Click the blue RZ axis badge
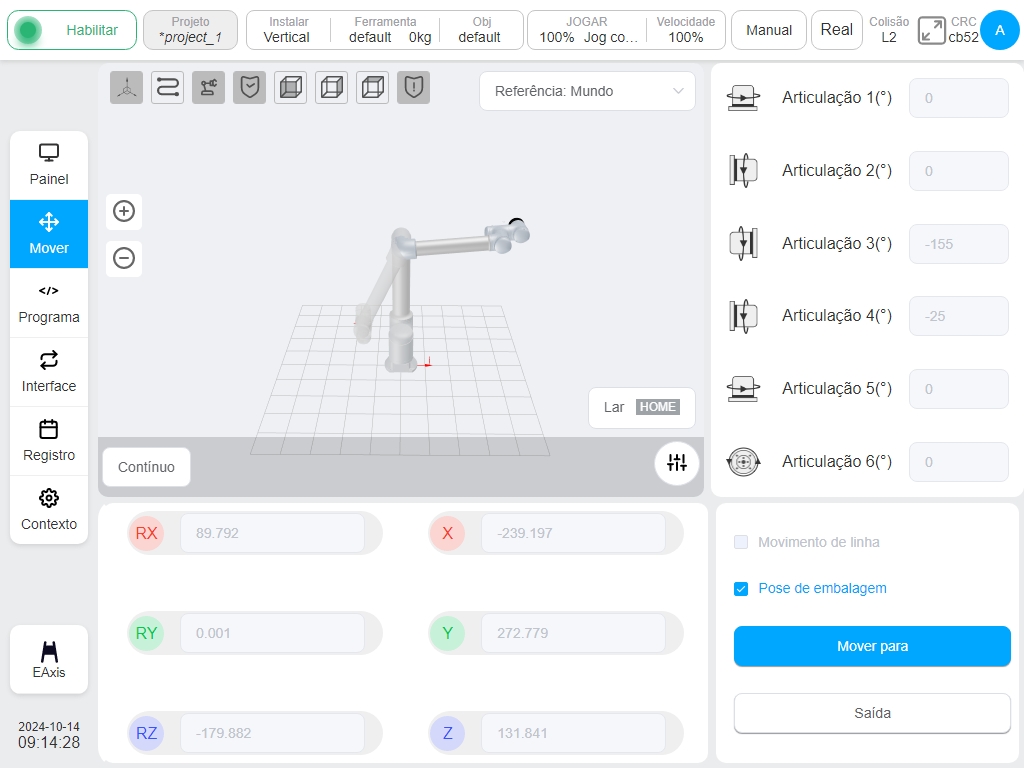This screenshot has height=768, width=1024. click(x=146, y=733)
